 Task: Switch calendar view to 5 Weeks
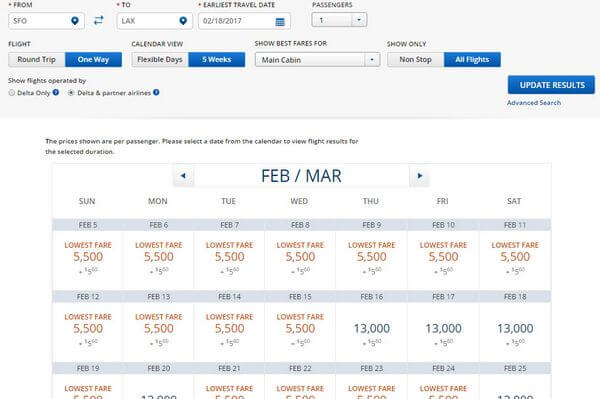[x=217, y=60]
